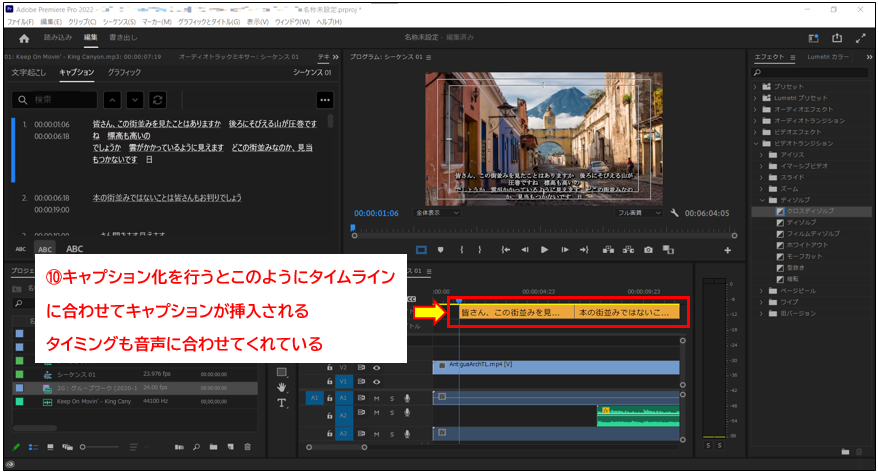Image resolution: width=878 pixels, height=476 pixels.
Task: Click the Extract icon in program monitor
Action: pyautogui.click(x=628, y=250)
